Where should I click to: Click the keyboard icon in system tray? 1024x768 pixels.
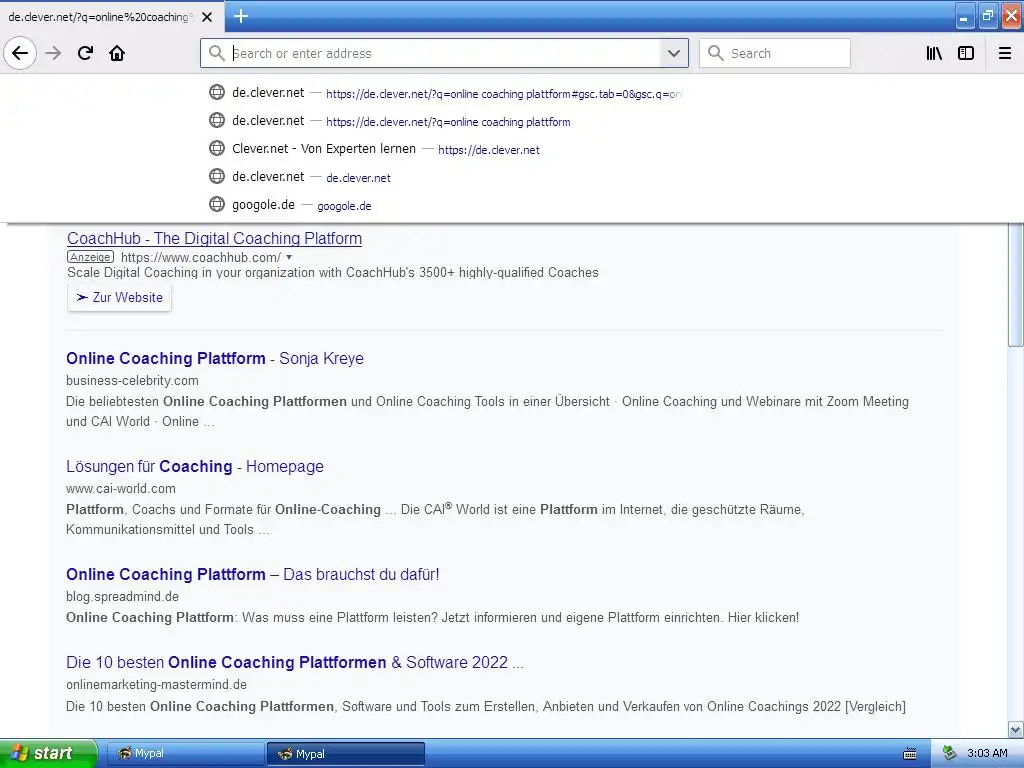tap(910, 754)
